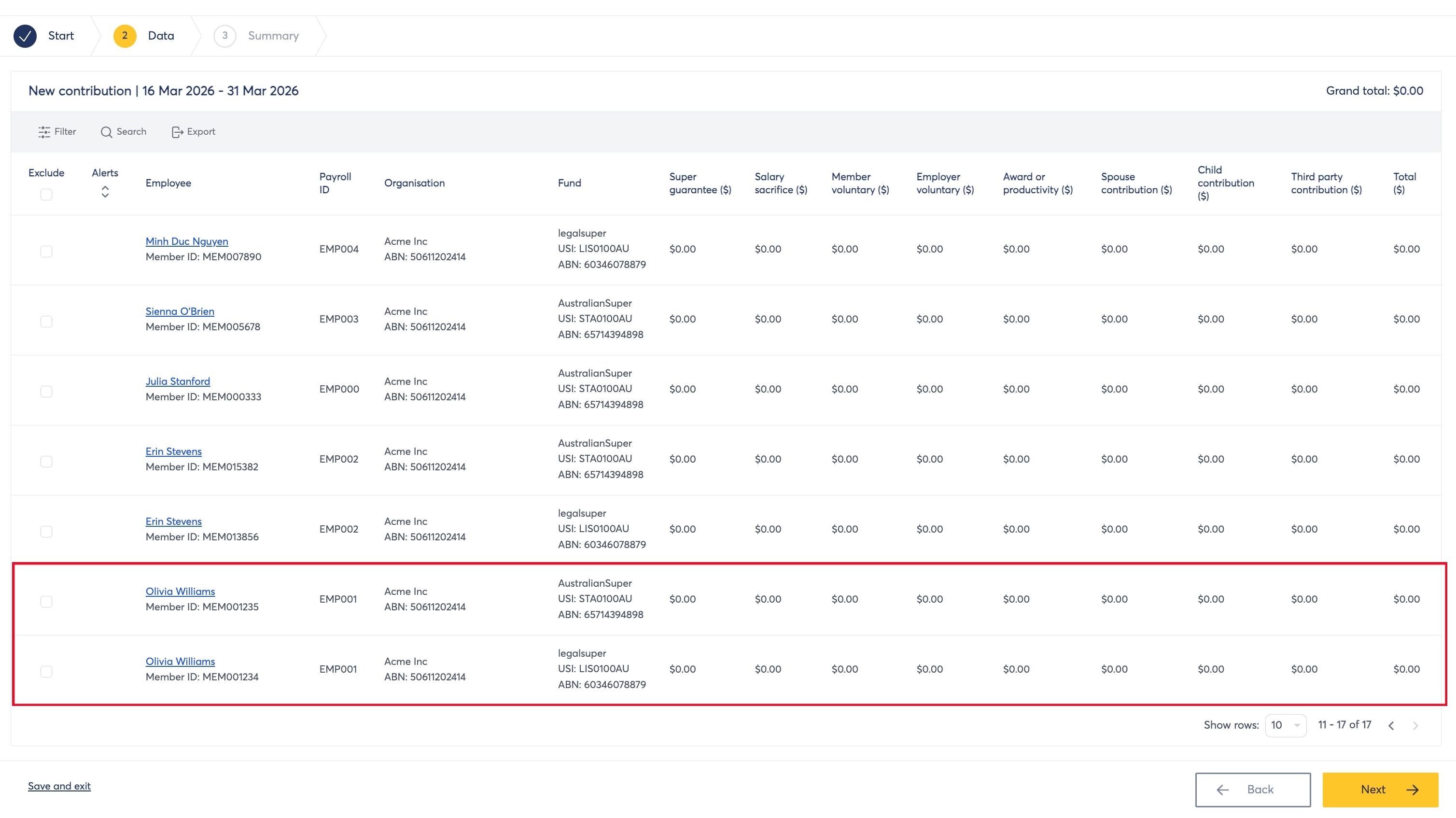Click Minh Duc Nguyen's super guarantee amount
This screenshot has width=1456, height=818.
683,249
